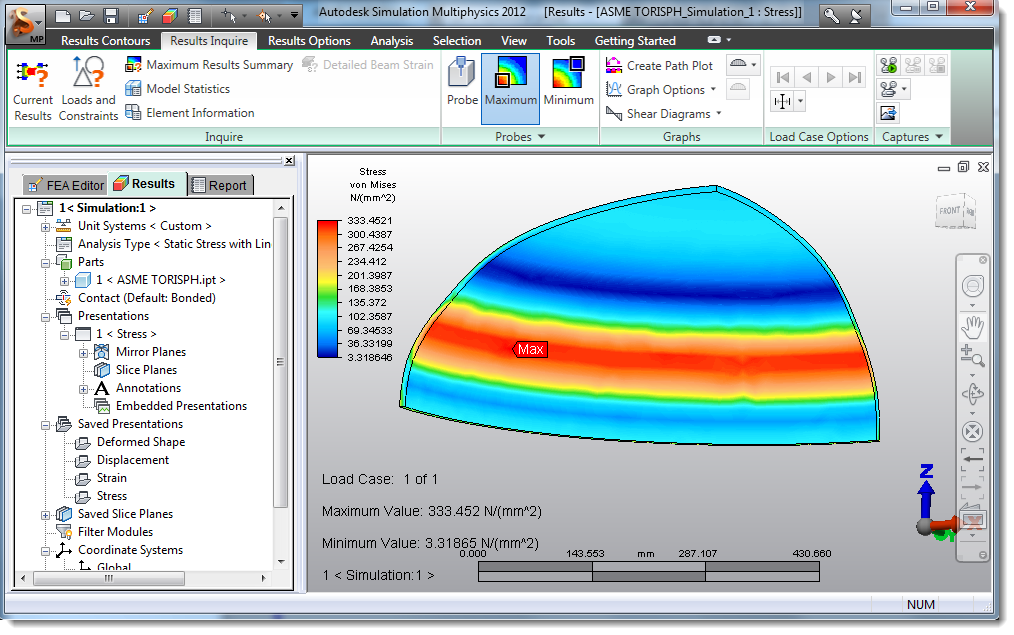Open the Getting Started tab

tap(635, 40)
